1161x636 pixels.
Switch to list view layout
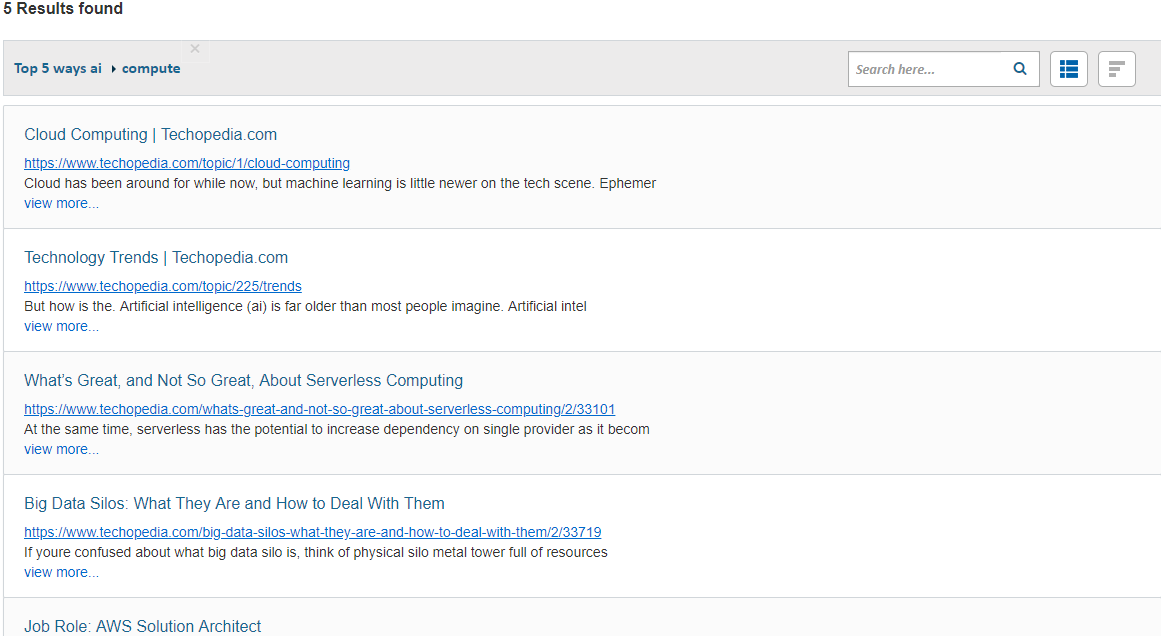pyautogui.click(x=1068, y=69)
